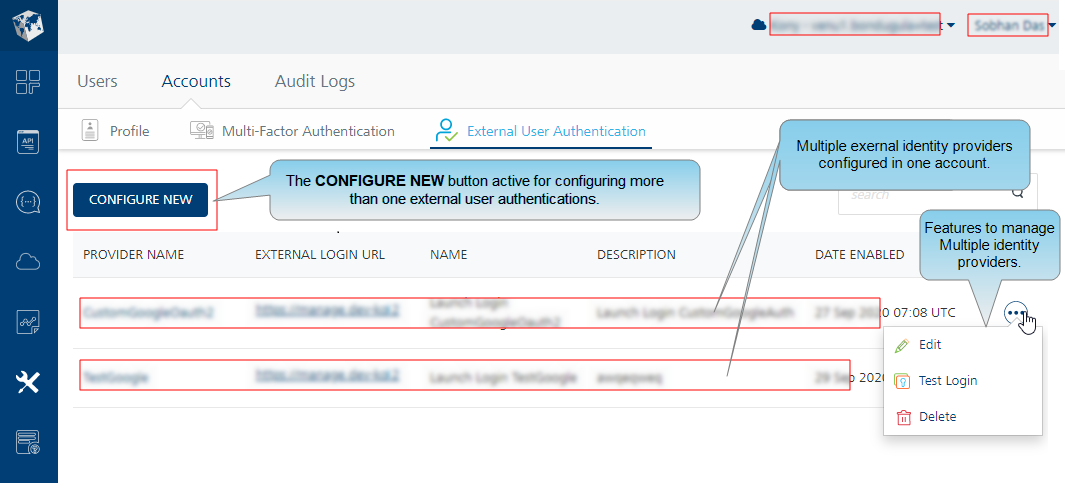Click the globe logo at top left
This screenshot has width=1065, height=488.
tap(29, 24)
